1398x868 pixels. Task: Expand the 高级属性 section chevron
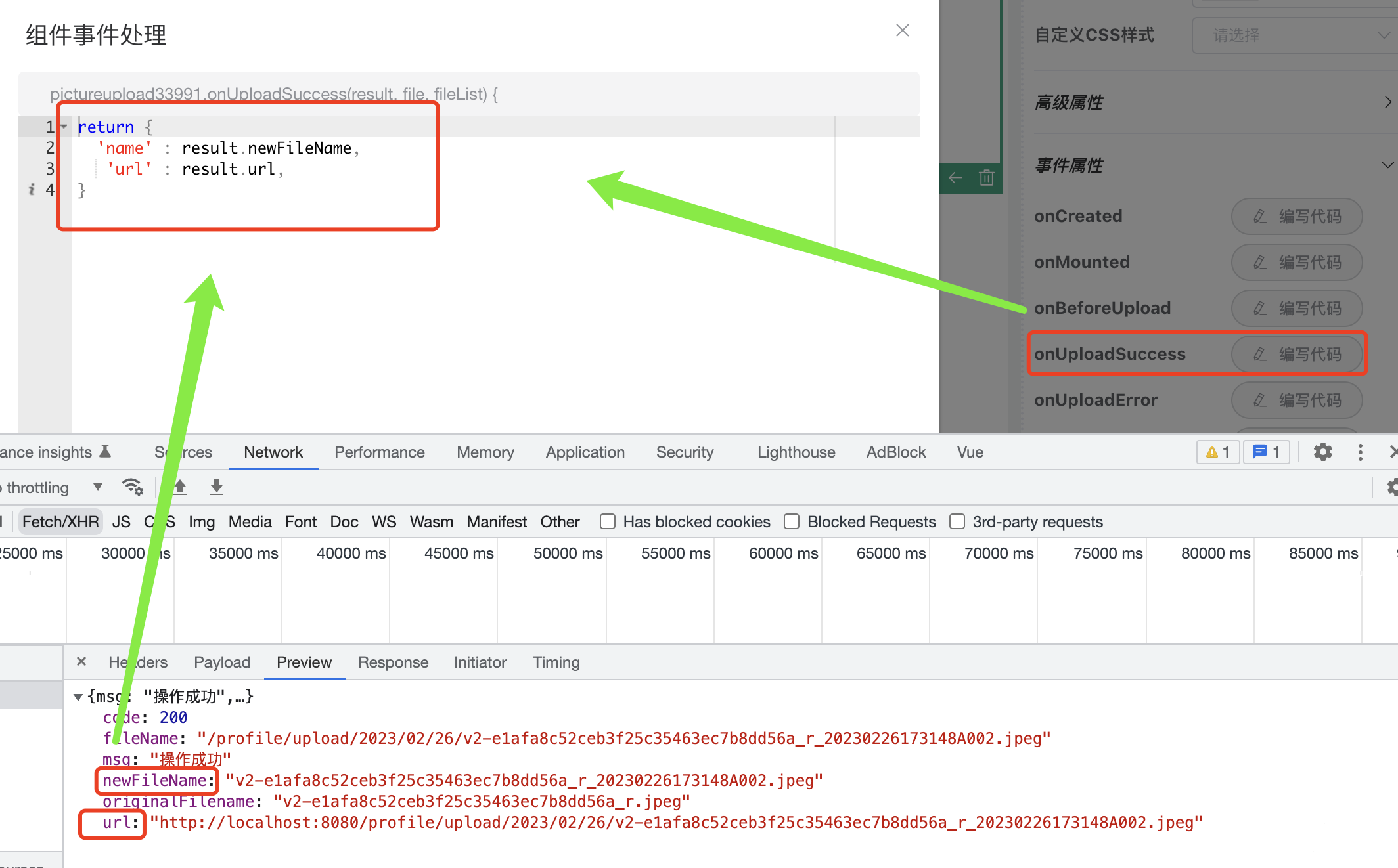click(1387, 102)
